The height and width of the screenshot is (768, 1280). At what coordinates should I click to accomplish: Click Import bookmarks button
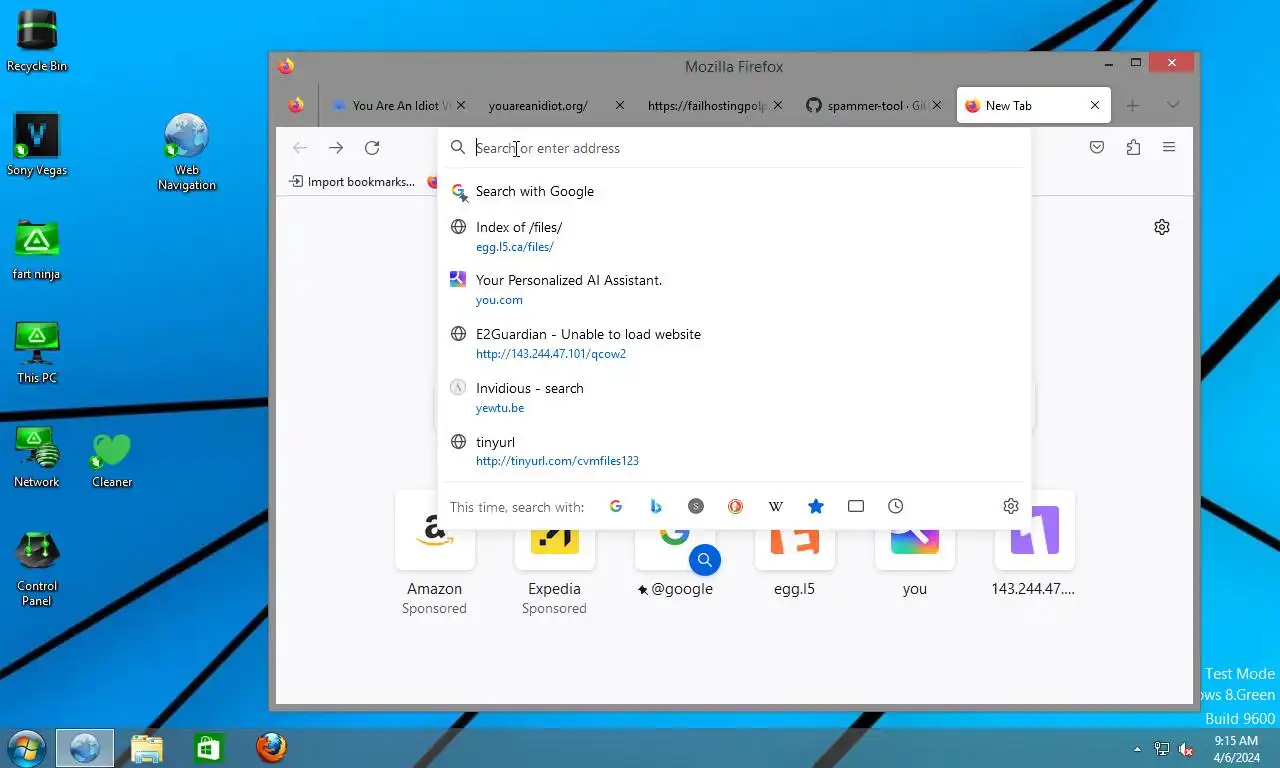click(x=351, y=182)
